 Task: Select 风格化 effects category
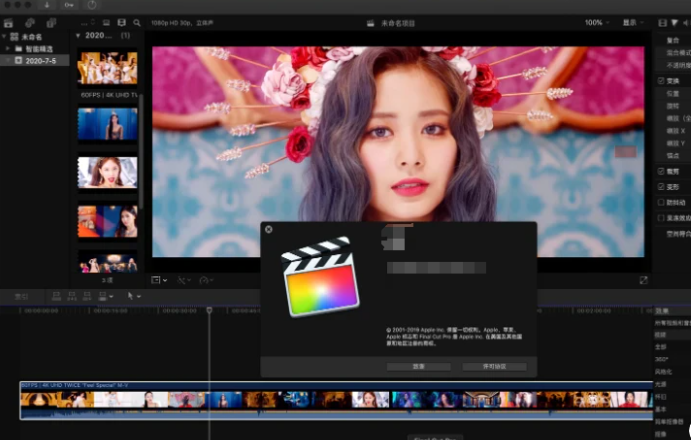coord(663,372)
